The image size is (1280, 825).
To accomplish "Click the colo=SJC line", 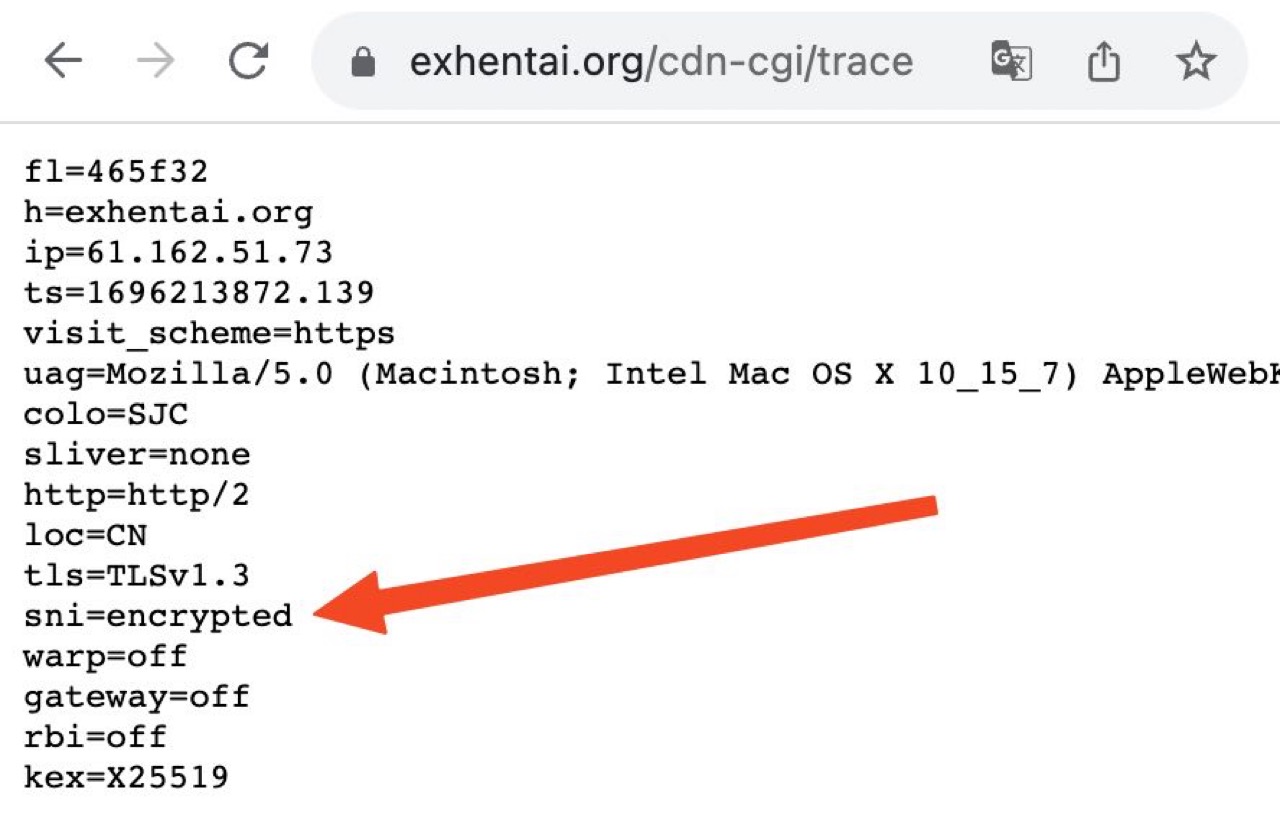I will click(106, 414).
